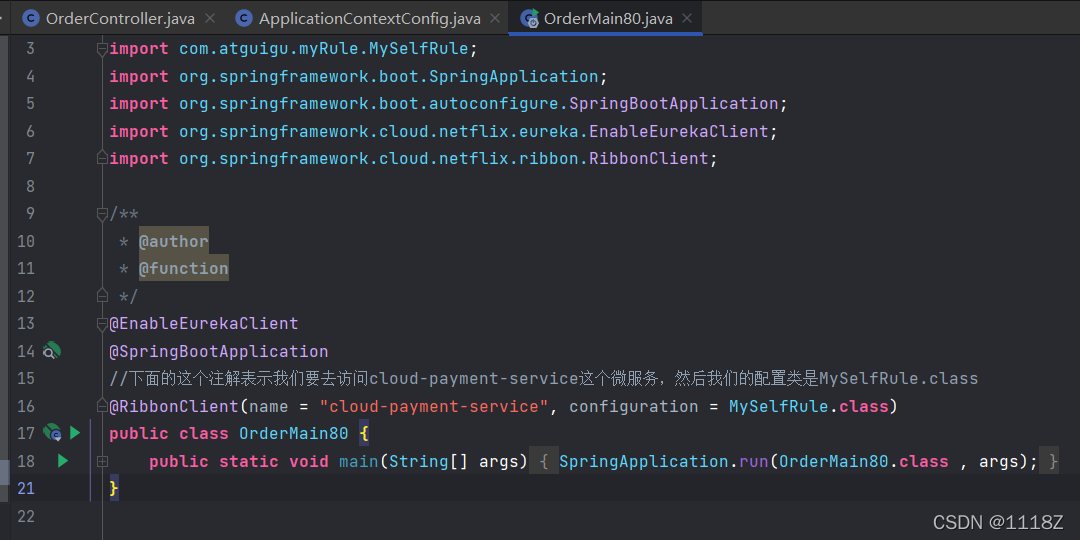This screenshot has width=1080, height=540.
Task: Click the class icon on OrderController.java tab
Action: click(31, 19)
